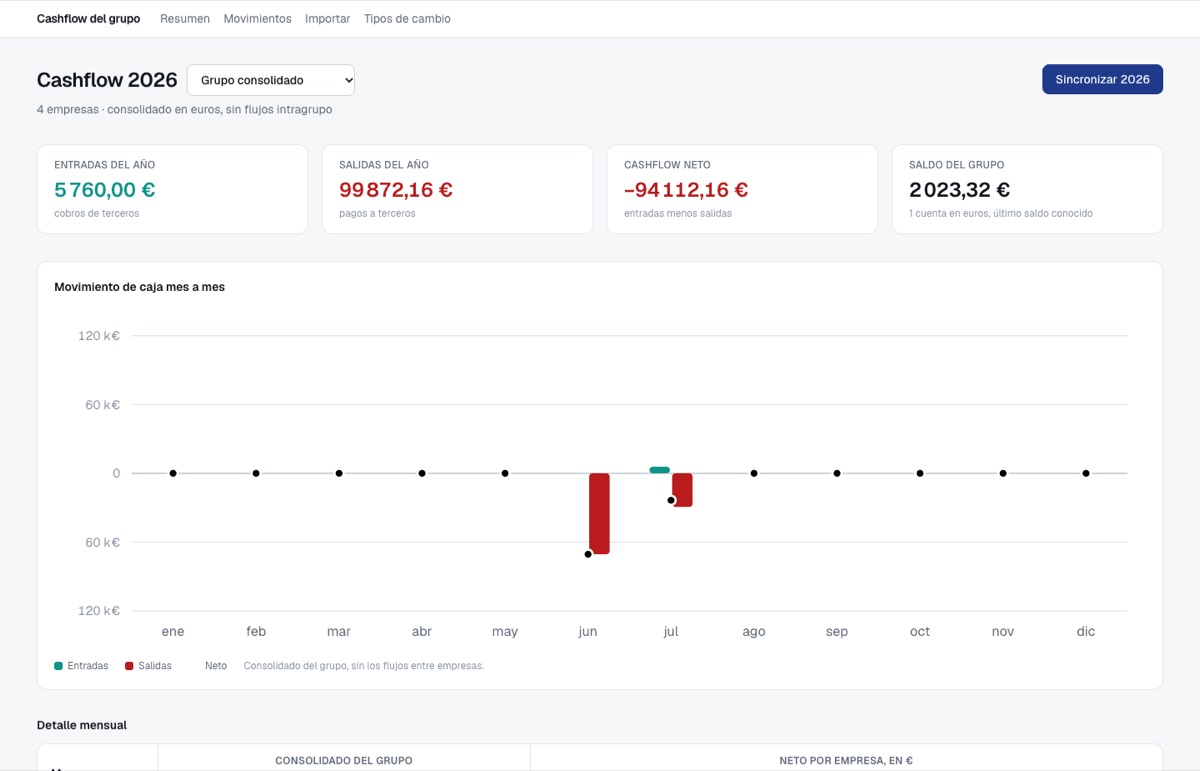Open the Importar tab
Image resolution: width=1200 pixels, height=771 pixels.
327,19
